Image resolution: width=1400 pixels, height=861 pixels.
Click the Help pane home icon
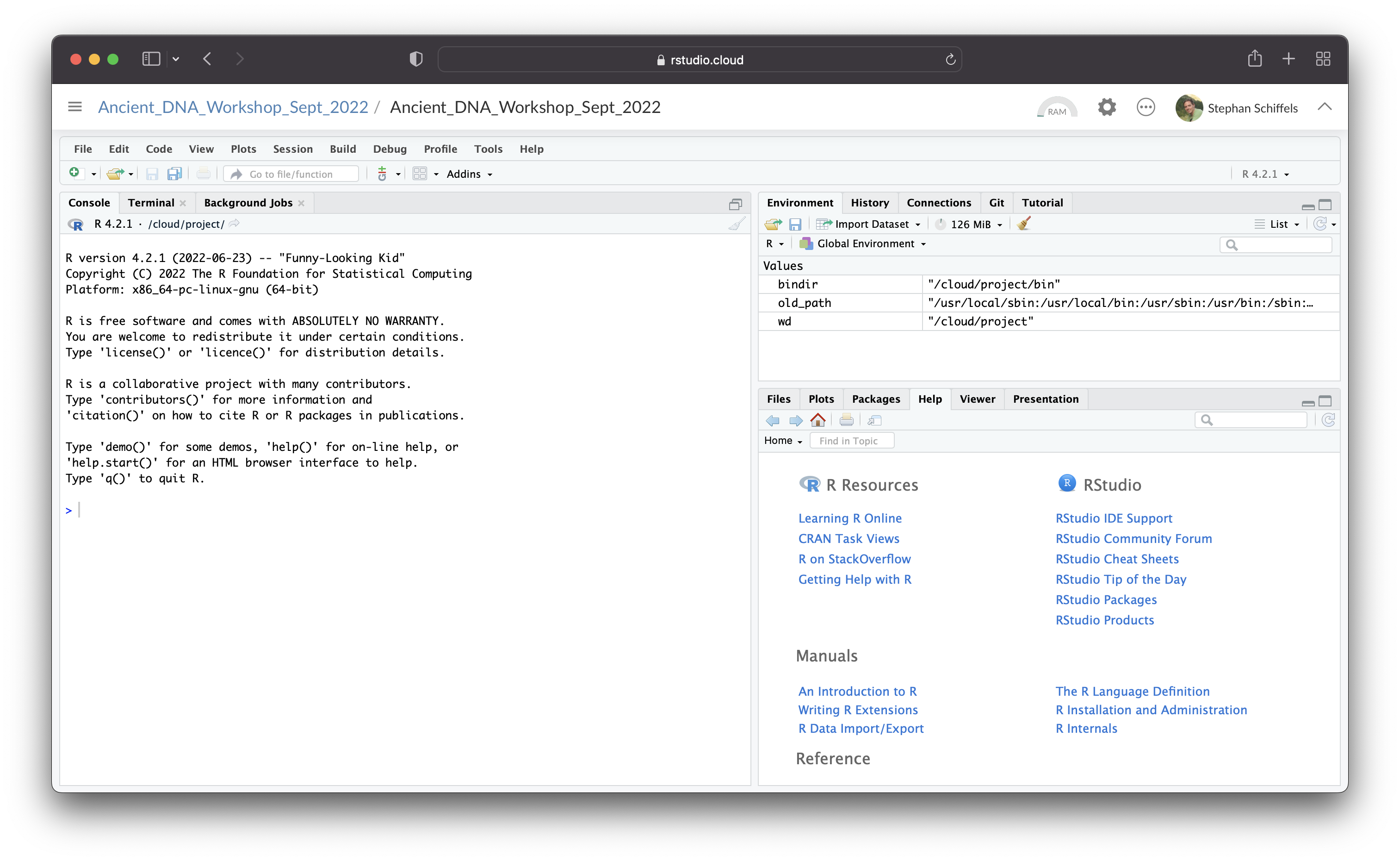coord(818,420)
